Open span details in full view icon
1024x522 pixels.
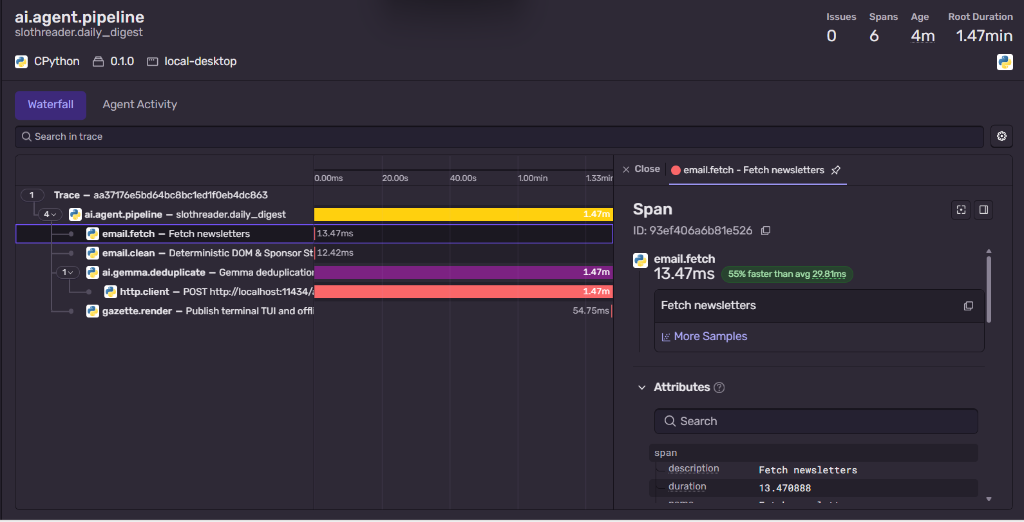(961, 210)
